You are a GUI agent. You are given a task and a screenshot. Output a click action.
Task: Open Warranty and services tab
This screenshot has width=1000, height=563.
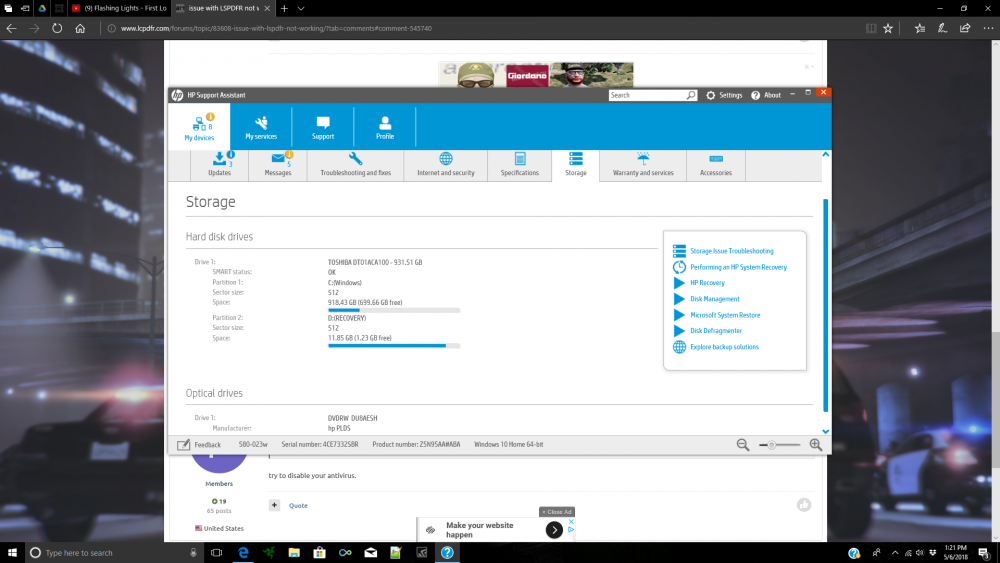point(643,165)
